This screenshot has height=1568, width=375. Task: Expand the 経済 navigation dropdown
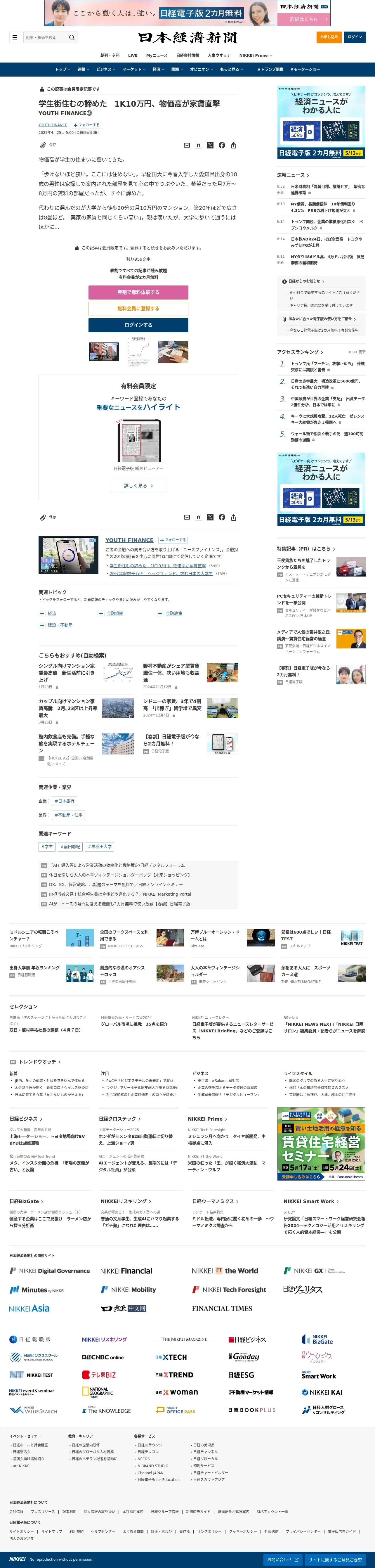coord(158,69)
